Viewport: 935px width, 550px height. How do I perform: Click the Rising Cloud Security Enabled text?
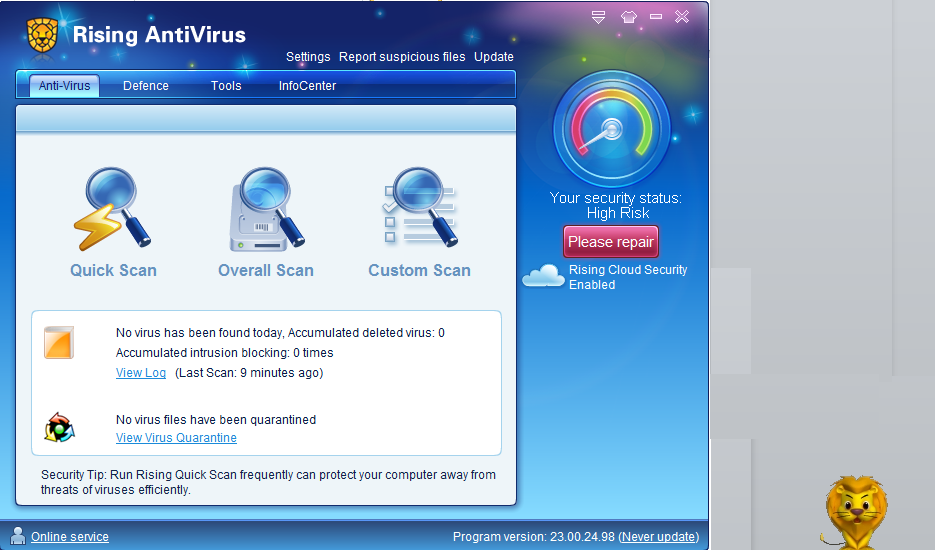click(628, 277)
